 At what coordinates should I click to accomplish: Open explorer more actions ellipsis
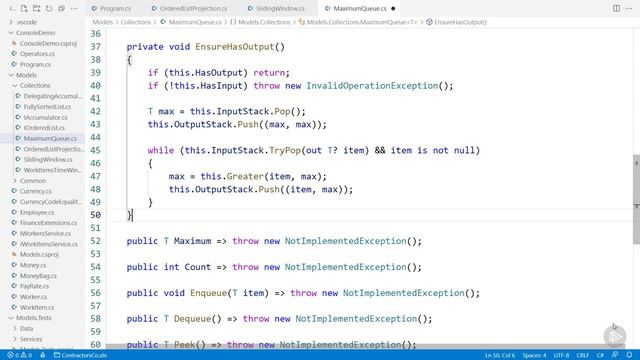pos(74,8)
